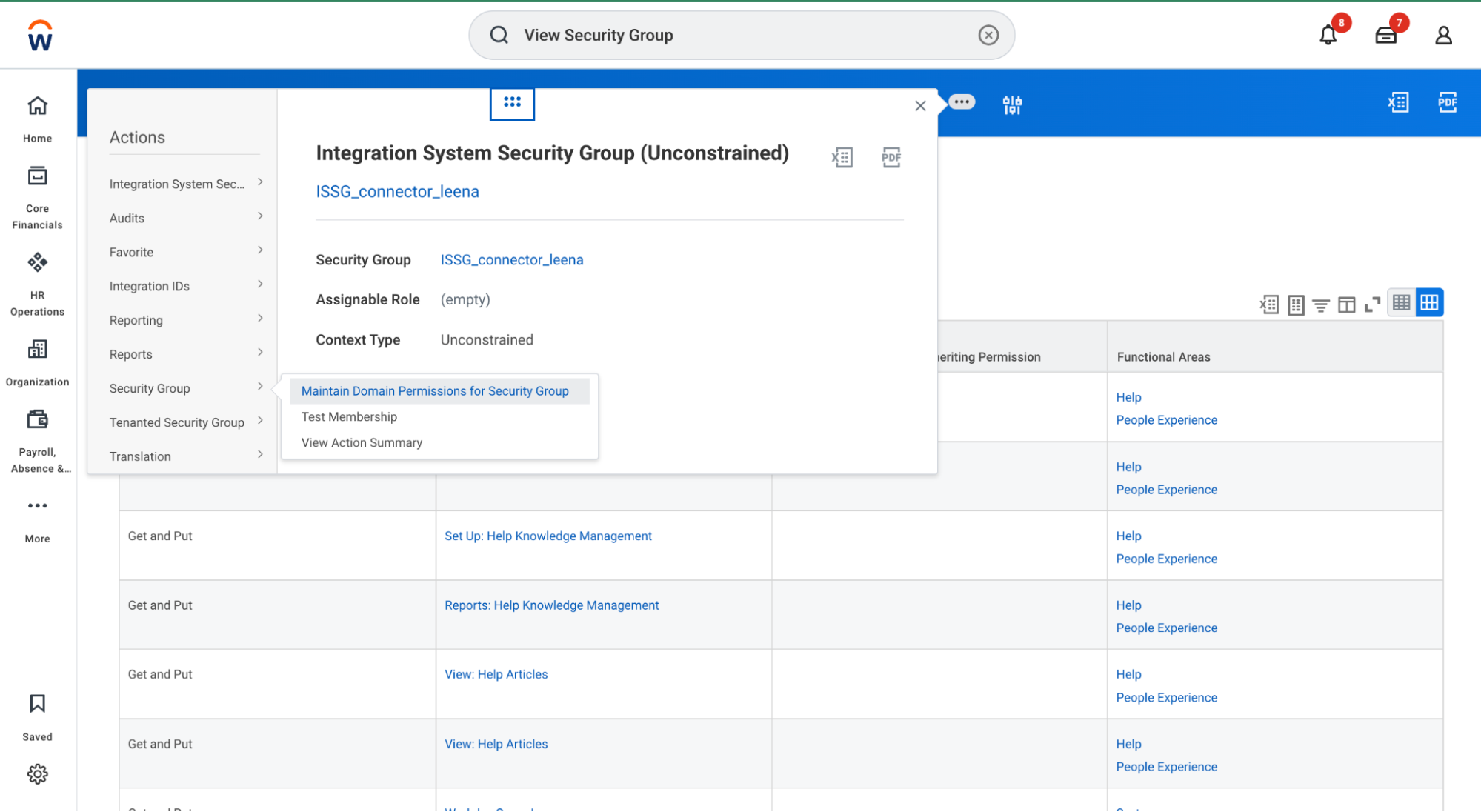The height and width of the screenshot is (812, 1481).
Task: Open the user profile icon
Action: 1442,35
